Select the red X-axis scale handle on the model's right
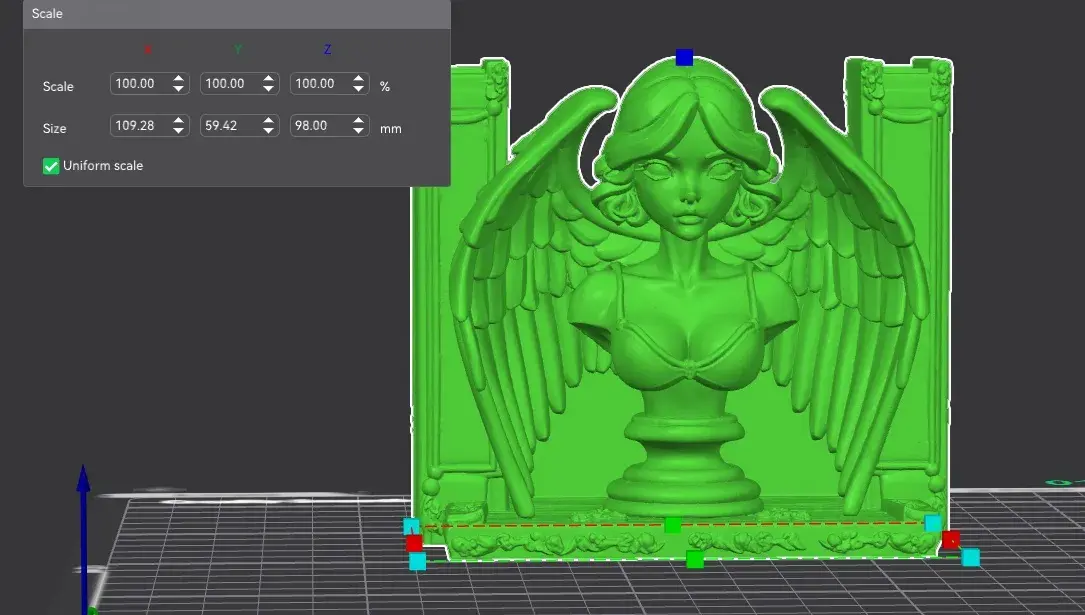The width and height of the screenshot is (1085, 615). (951, 540)
